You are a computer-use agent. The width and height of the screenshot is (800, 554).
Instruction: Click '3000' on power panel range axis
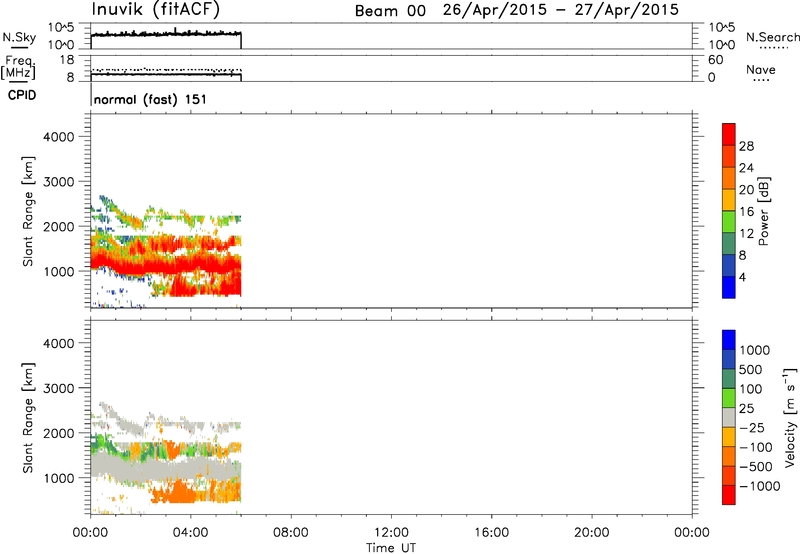[58, 182]
